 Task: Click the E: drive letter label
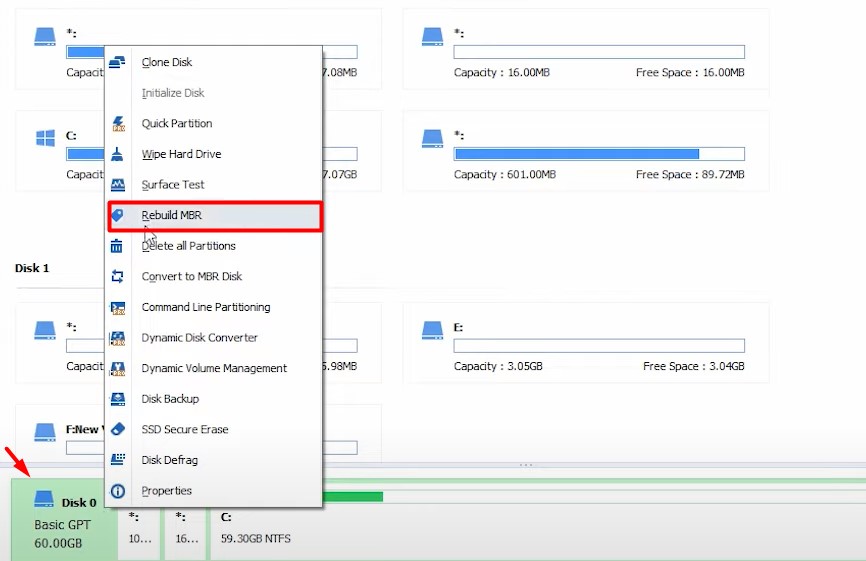click(x=458, y=327)
